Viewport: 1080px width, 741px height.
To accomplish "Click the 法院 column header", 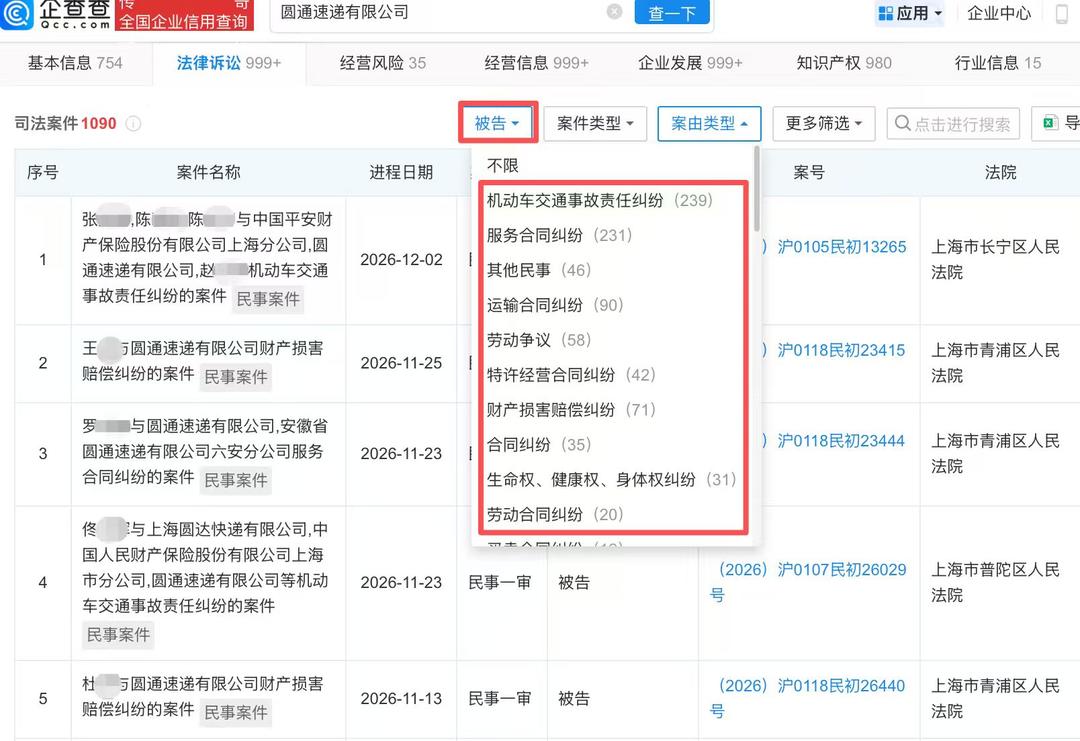I will (x=1000, y=172).
